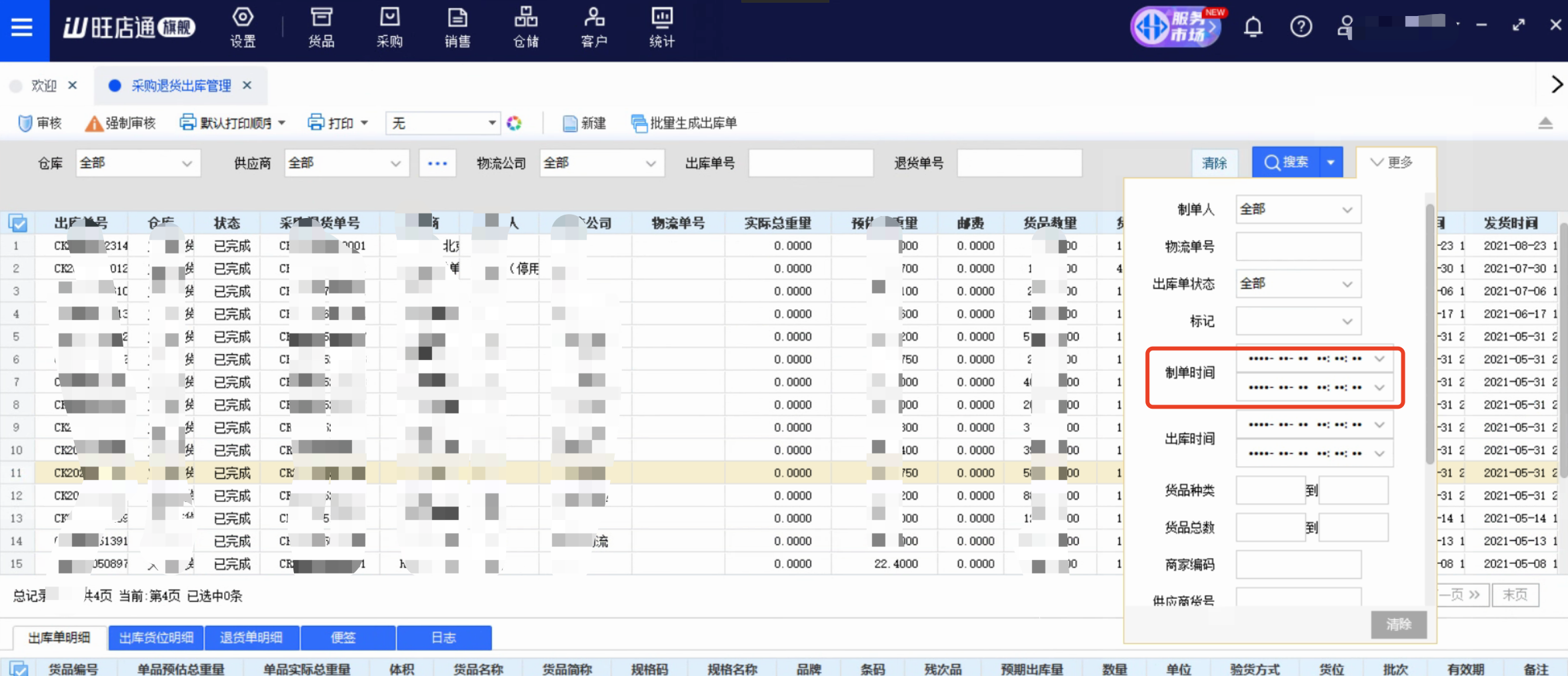The image size is (1568, 676).
Task: Click the colorful palette icon in toolbar
Action: [x=514, y=123]
